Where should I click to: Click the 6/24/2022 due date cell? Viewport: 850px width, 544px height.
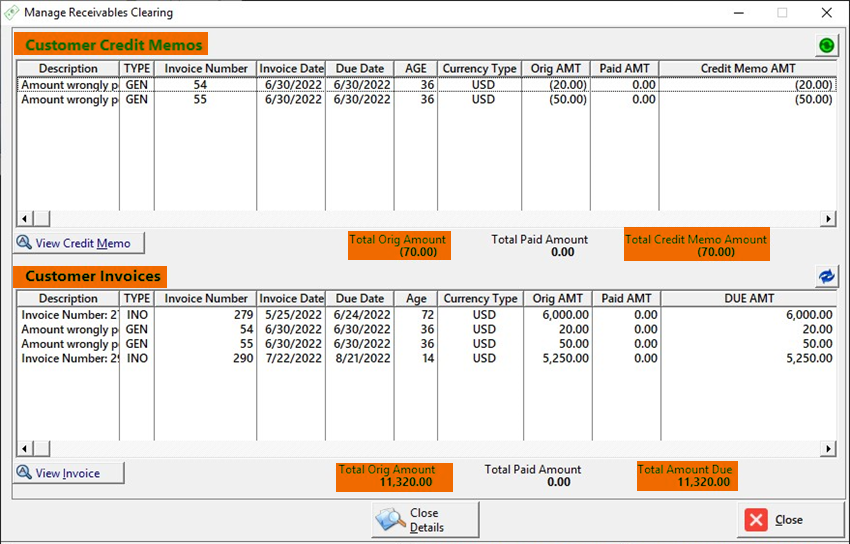pos(362,314)
